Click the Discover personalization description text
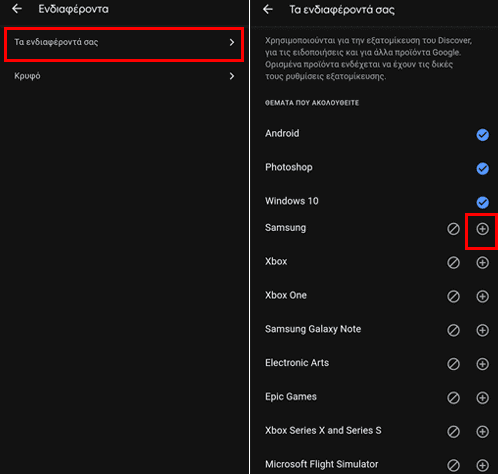This screenshot has height=474, width=498. pos(368,58)
